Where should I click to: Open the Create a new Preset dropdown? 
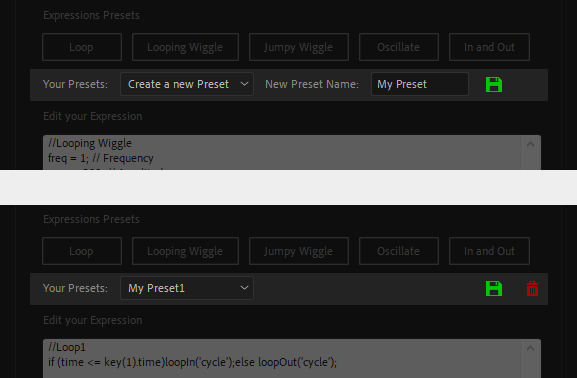pos(187,84)
